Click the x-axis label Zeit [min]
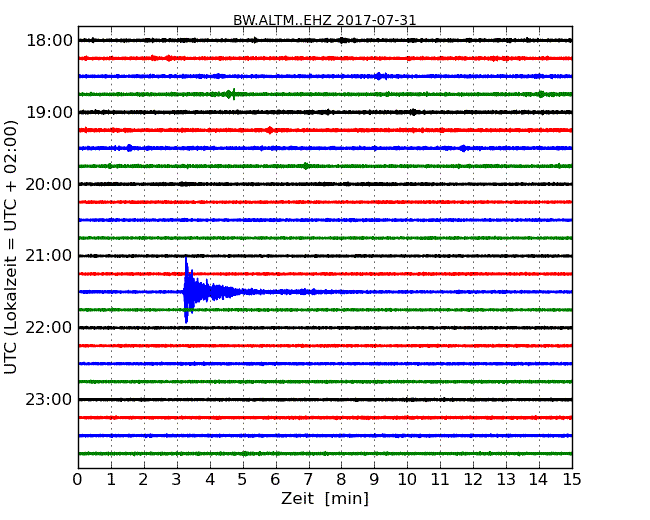Screen dimensions: 650x520 325,498
